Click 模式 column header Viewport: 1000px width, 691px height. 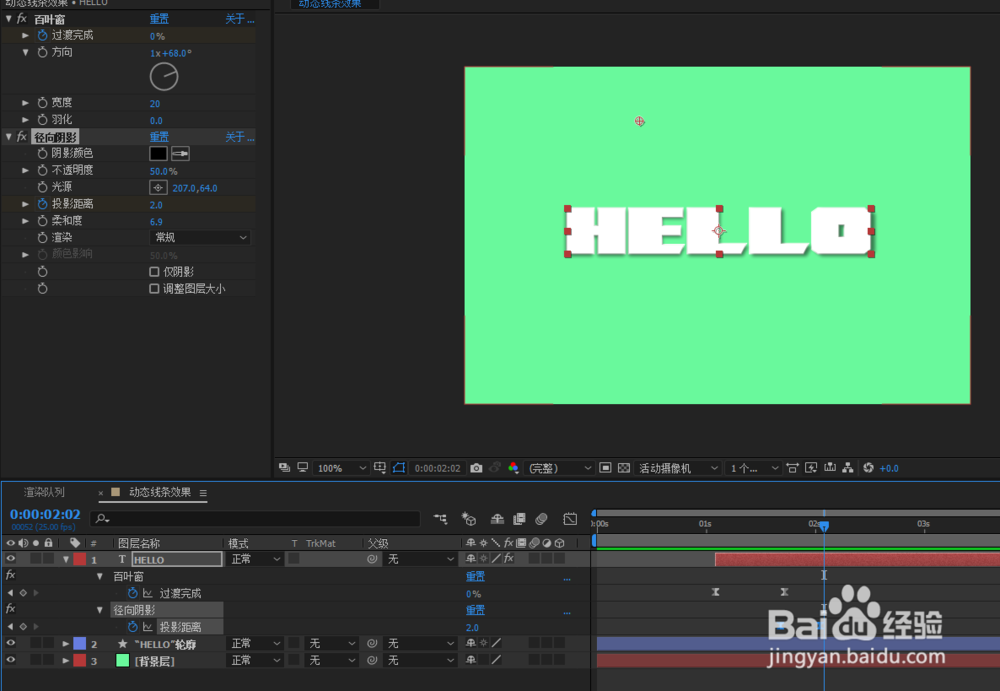(x=239, y=543)
